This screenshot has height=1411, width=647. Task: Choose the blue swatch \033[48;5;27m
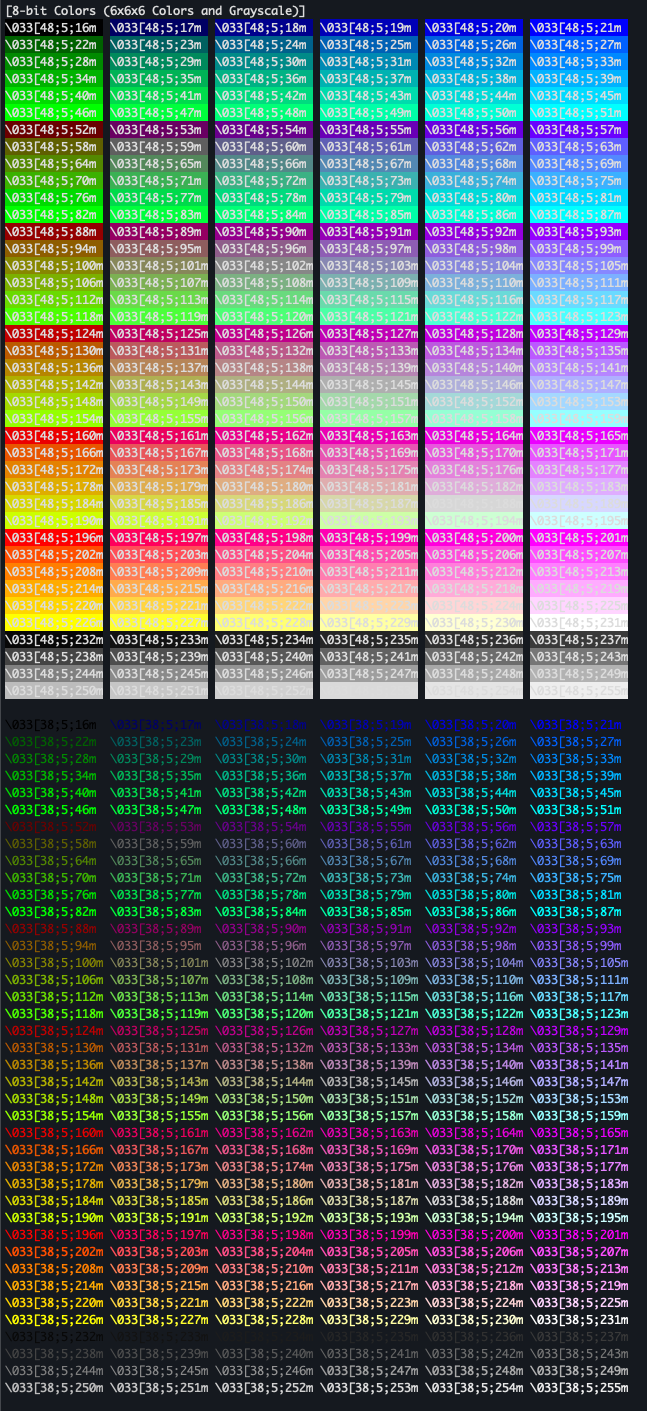pos(578,45)
